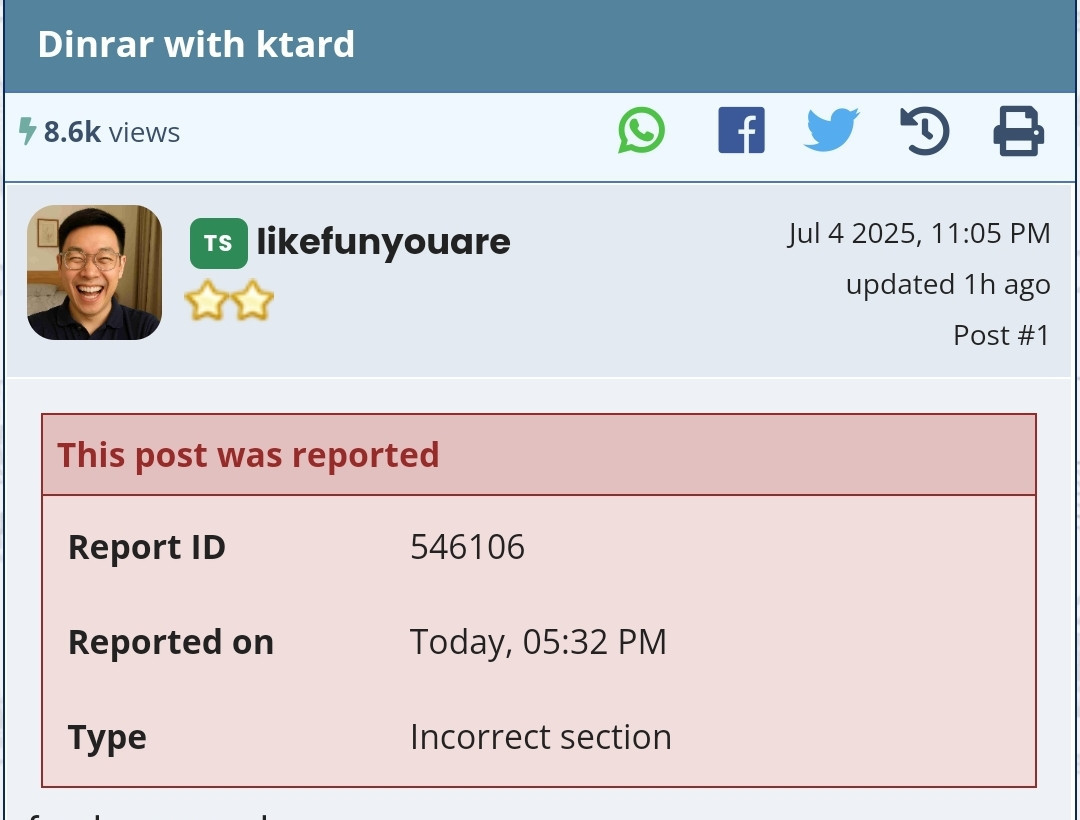Share the post via WhatsApp icon
1080x820 pixels.
(641, 130)
